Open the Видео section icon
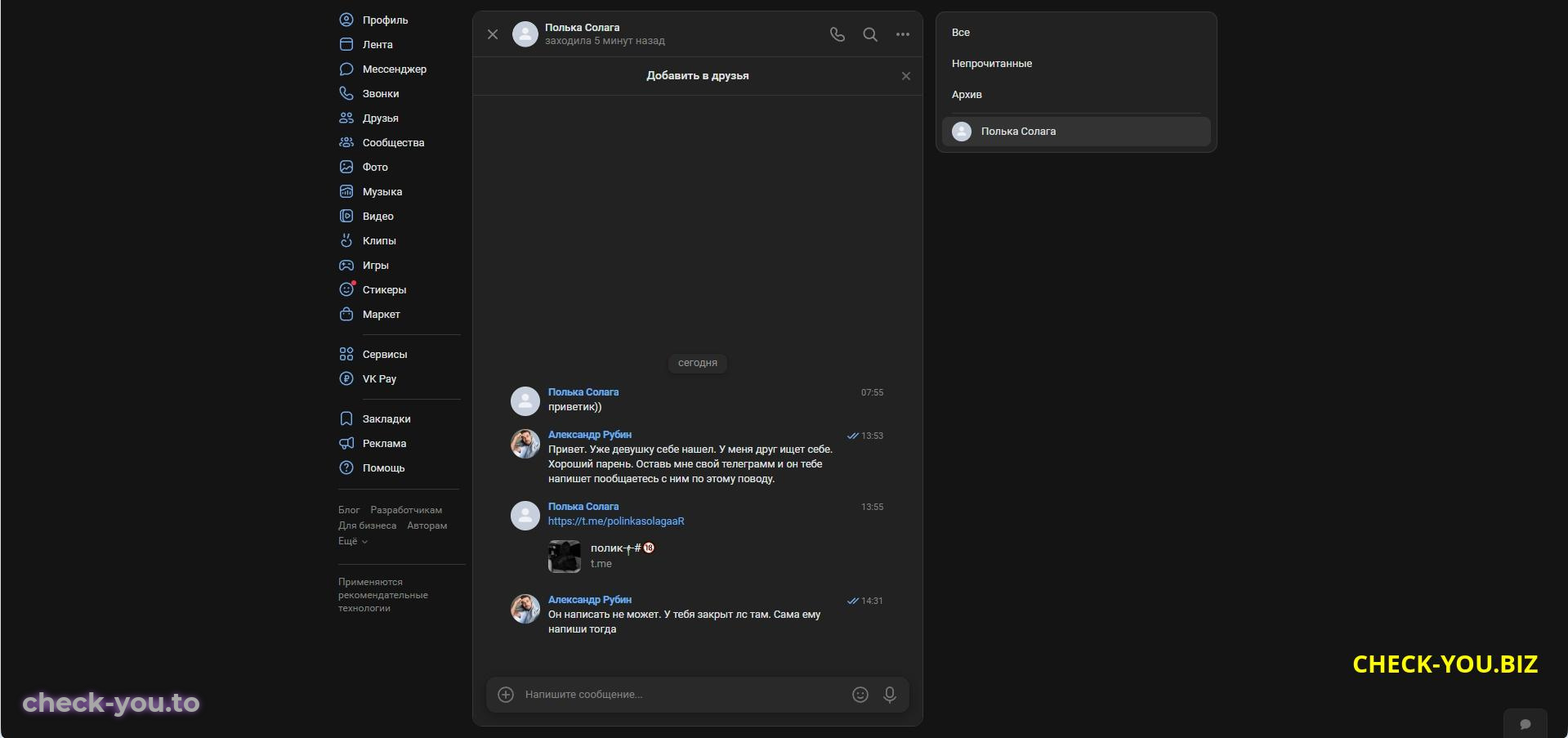1568x738 pixels. [x=346, y=216]
